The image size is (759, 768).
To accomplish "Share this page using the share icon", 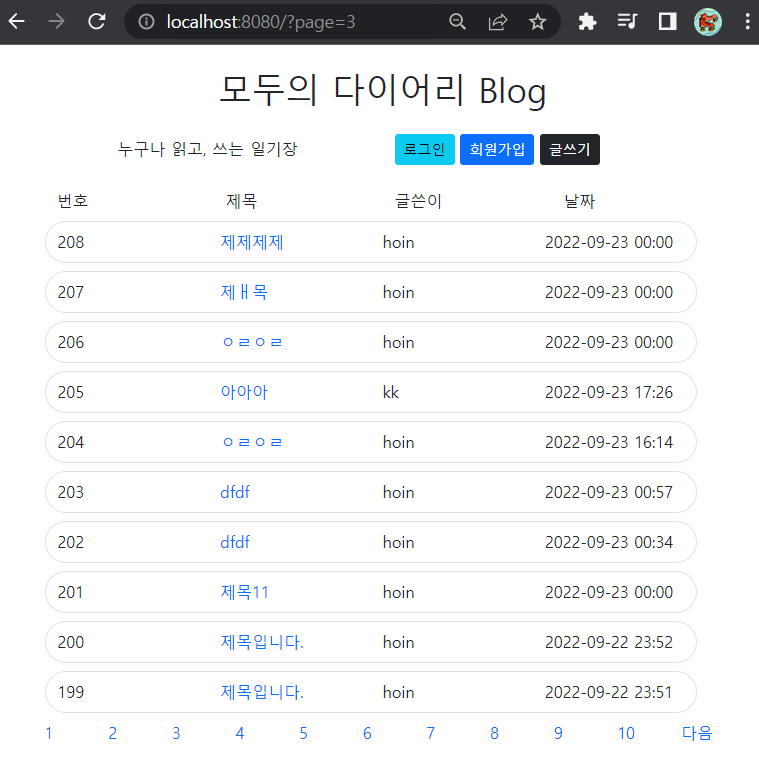I will tap(498, 22).
